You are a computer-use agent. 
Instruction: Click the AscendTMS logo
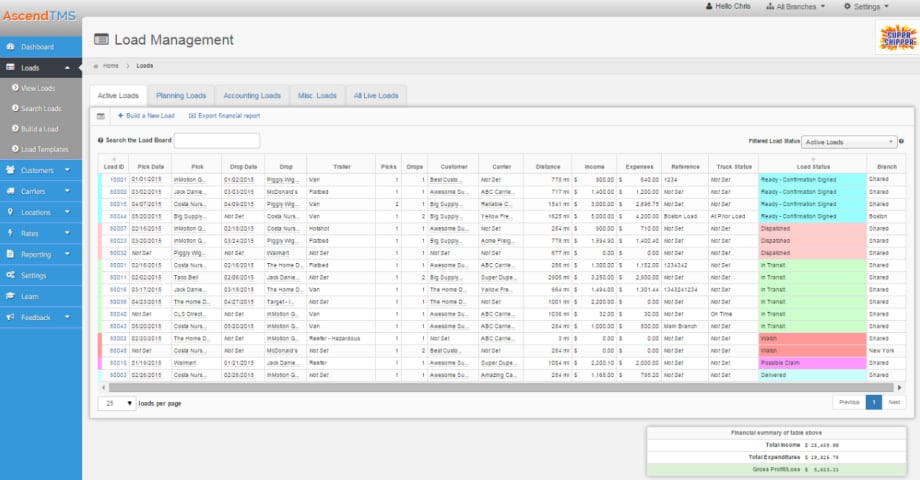(x=39, y=16)
